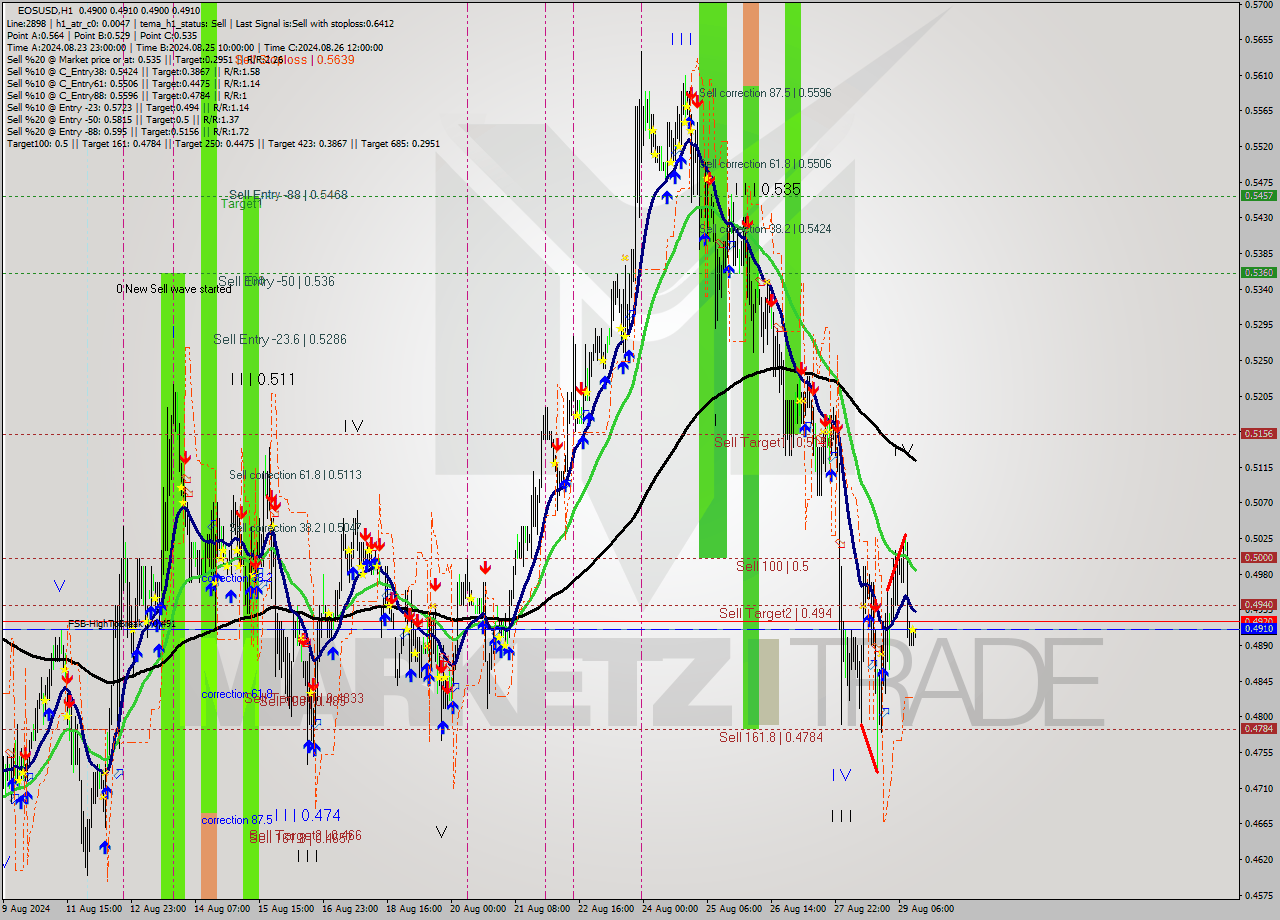Click the 'Sell Entry -88 | 0.5468' label
The width and height of the screenshot is (1280, 920).
[x=288, y=195]
